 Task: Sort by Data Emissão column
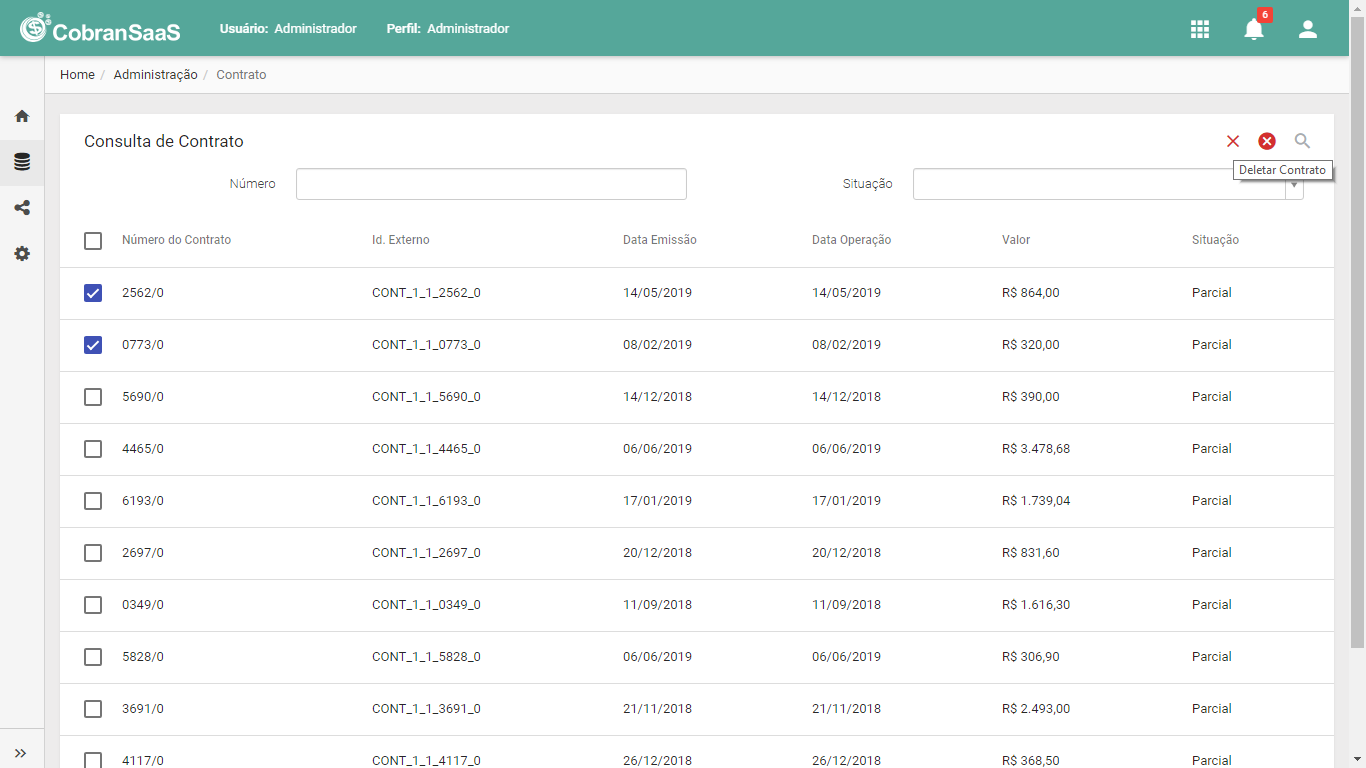tap(660, 240)
